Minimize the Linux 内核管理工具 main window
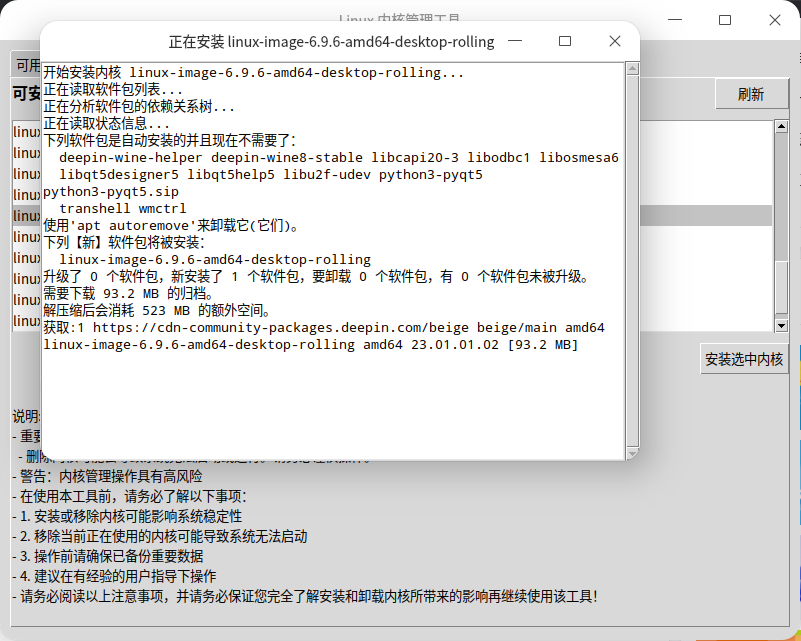This screenshot has width=801, height=641. coord(675,20)
